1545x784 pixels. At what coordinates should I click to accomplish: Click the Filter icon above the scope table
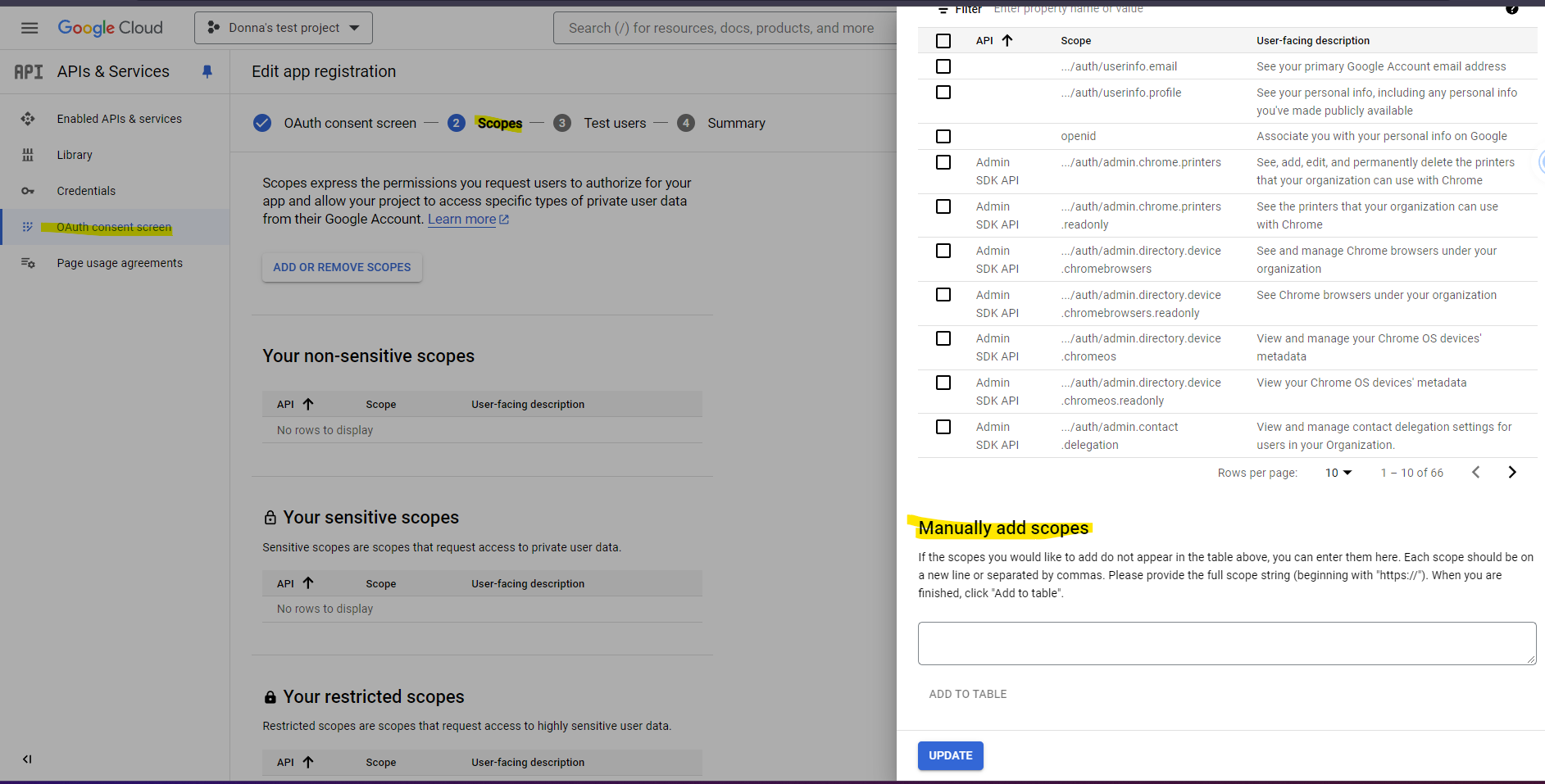[943, 10]
